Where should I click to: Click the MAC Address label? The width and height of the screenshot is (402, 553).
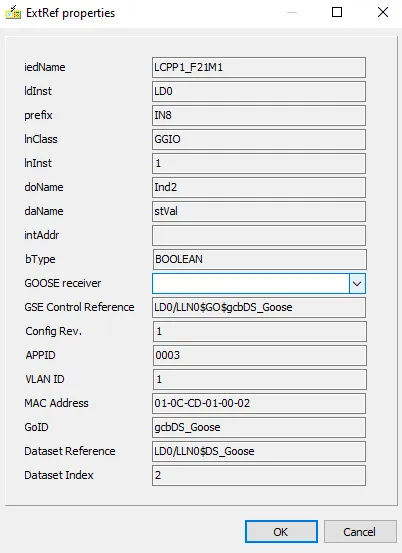pos(56,403)
